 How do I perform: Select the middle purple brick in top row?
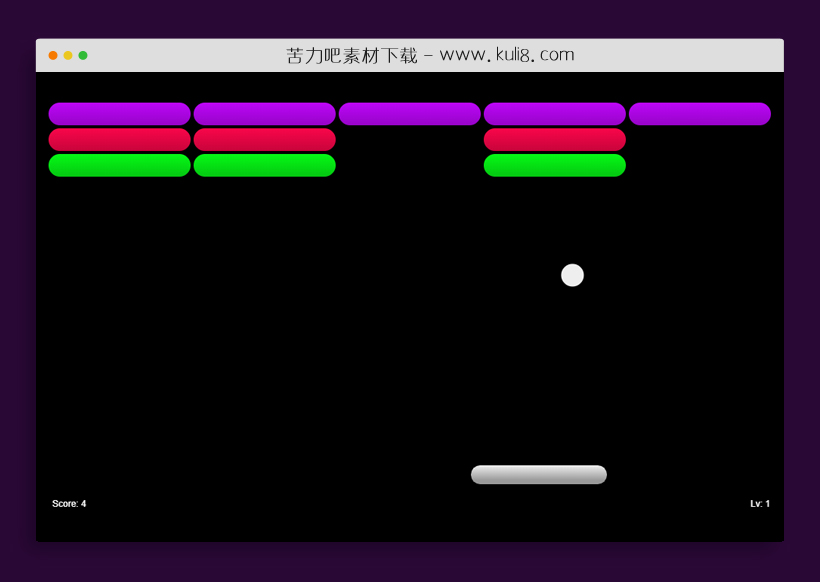[409, 114]
